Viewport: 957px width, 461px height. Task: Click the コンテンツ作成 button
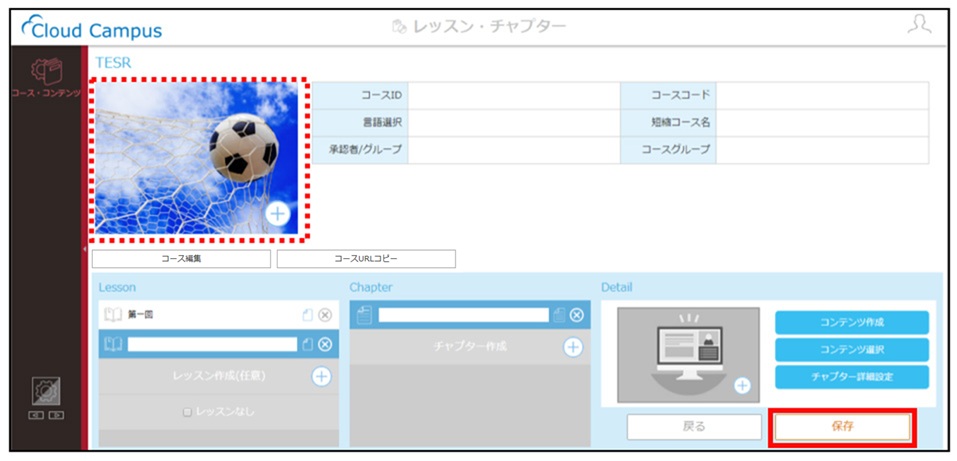click(852, 322)
